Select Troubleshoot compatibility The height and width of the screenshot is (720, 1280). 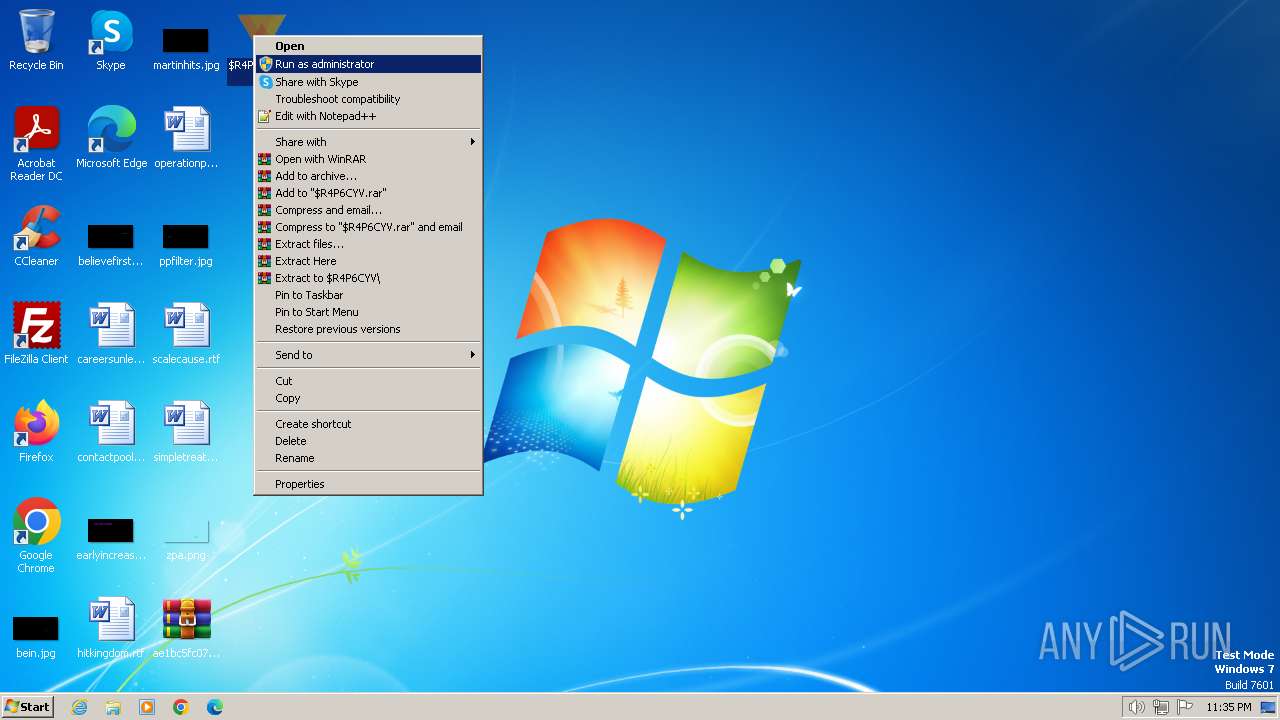368,99
